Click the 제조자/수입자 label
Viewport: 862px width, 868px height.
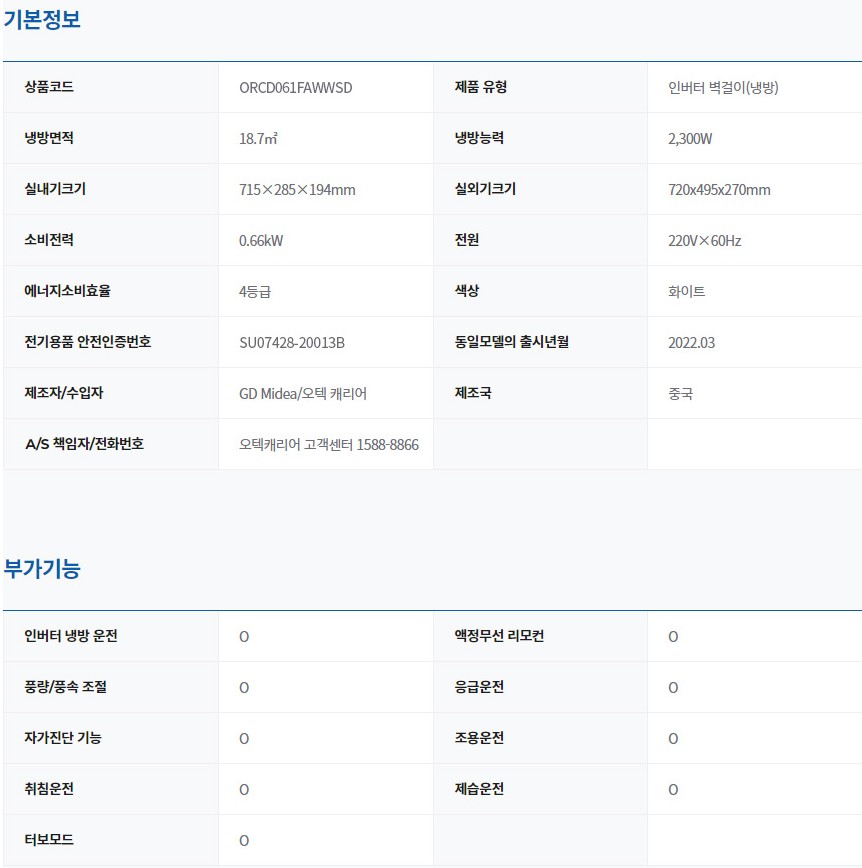click(x=64, y=392)
